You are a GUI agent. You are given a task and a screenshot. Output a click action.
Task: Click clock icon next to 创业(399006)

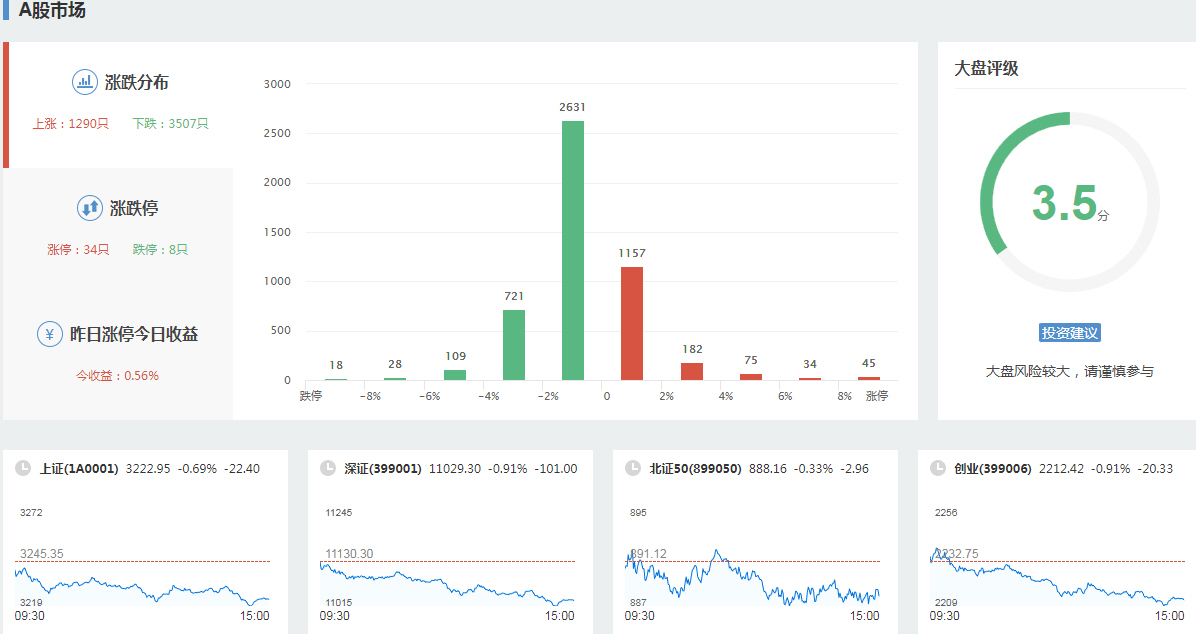(x=937, y=468)
